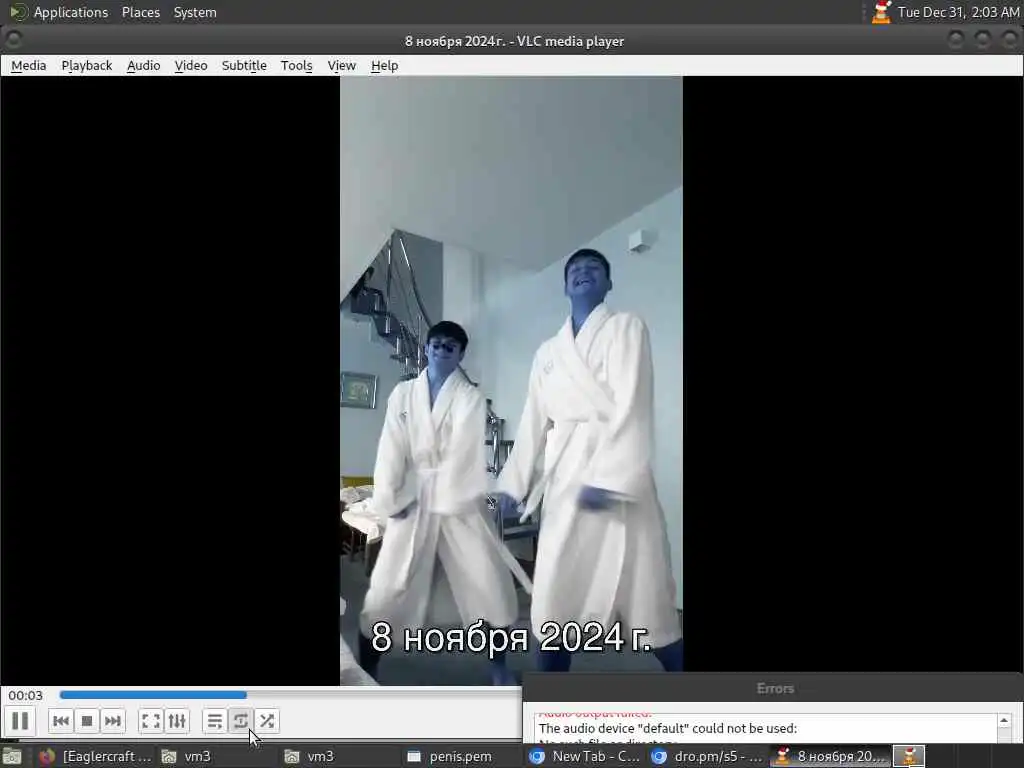The height and width of the screenshot is (768, 1024).
Task: Click the show desktop icon
Action: [x=11, y=756]
